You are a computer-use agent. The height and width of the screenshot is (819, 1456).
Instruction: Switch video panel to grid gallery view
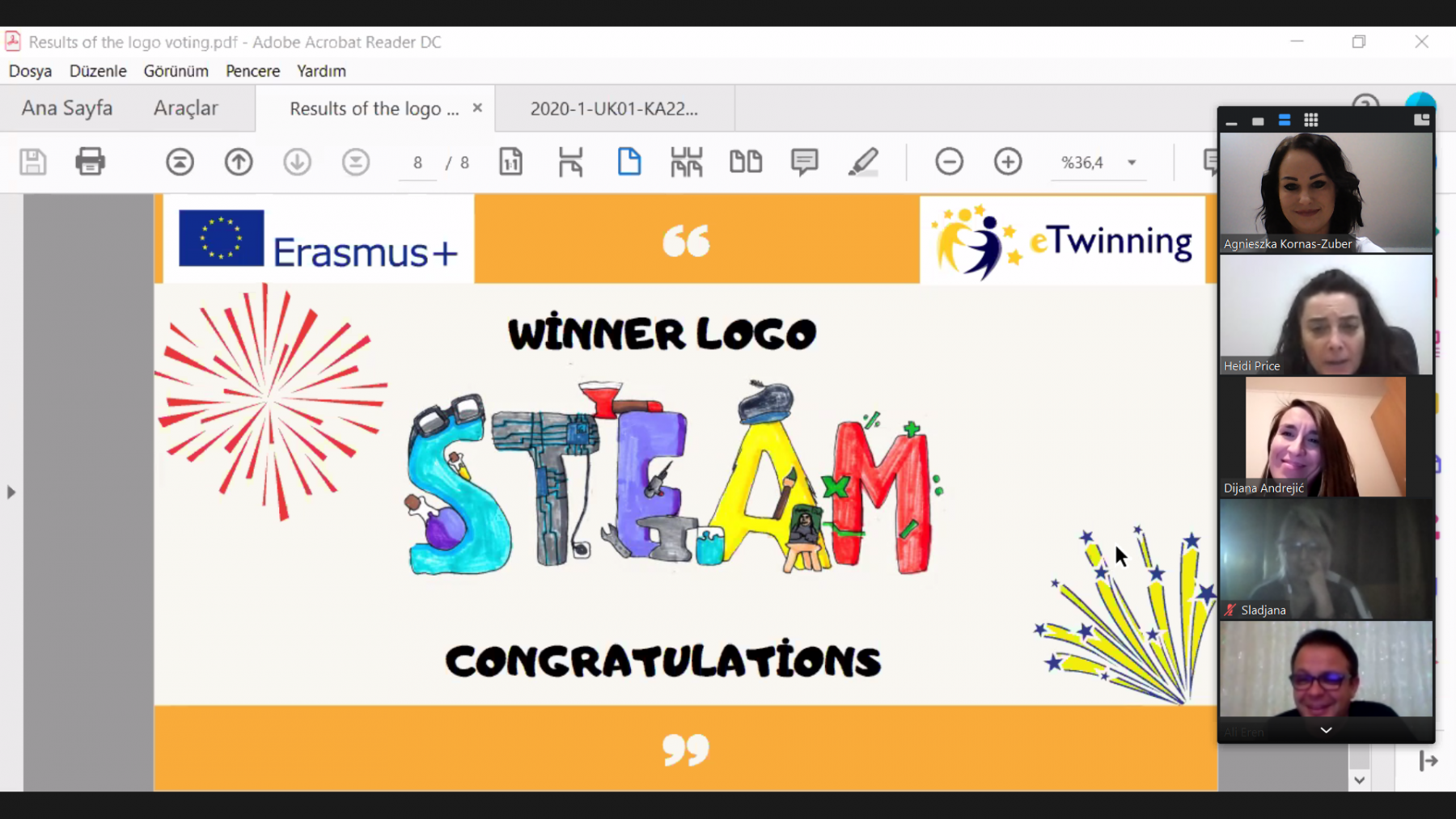pyautogui.click(x=1311, y=120)
